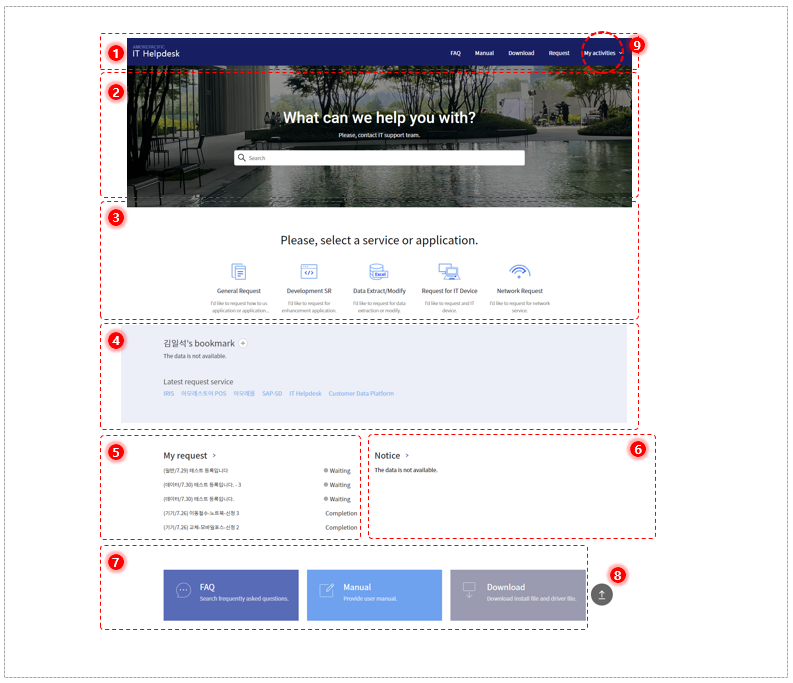The image size is (793, 683).
Task: Open the FAQ menu in header
Action: point(455,53)
